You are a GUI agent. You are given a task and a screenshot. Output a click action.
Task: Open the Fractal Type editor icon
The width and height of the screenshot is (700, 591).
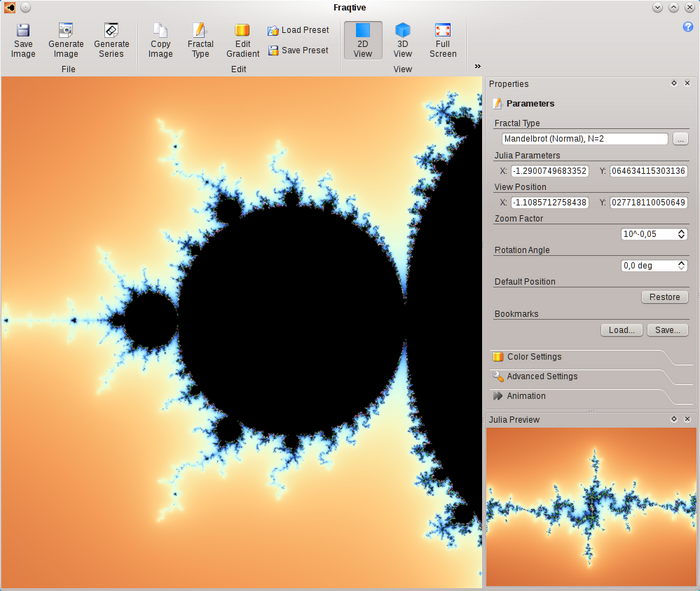point(200,40)
